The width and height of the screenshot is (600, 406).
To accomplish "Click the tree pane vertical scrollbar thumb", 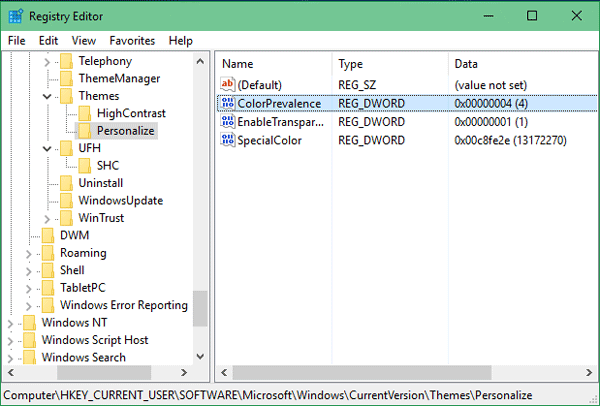I will tap(200, 308).
